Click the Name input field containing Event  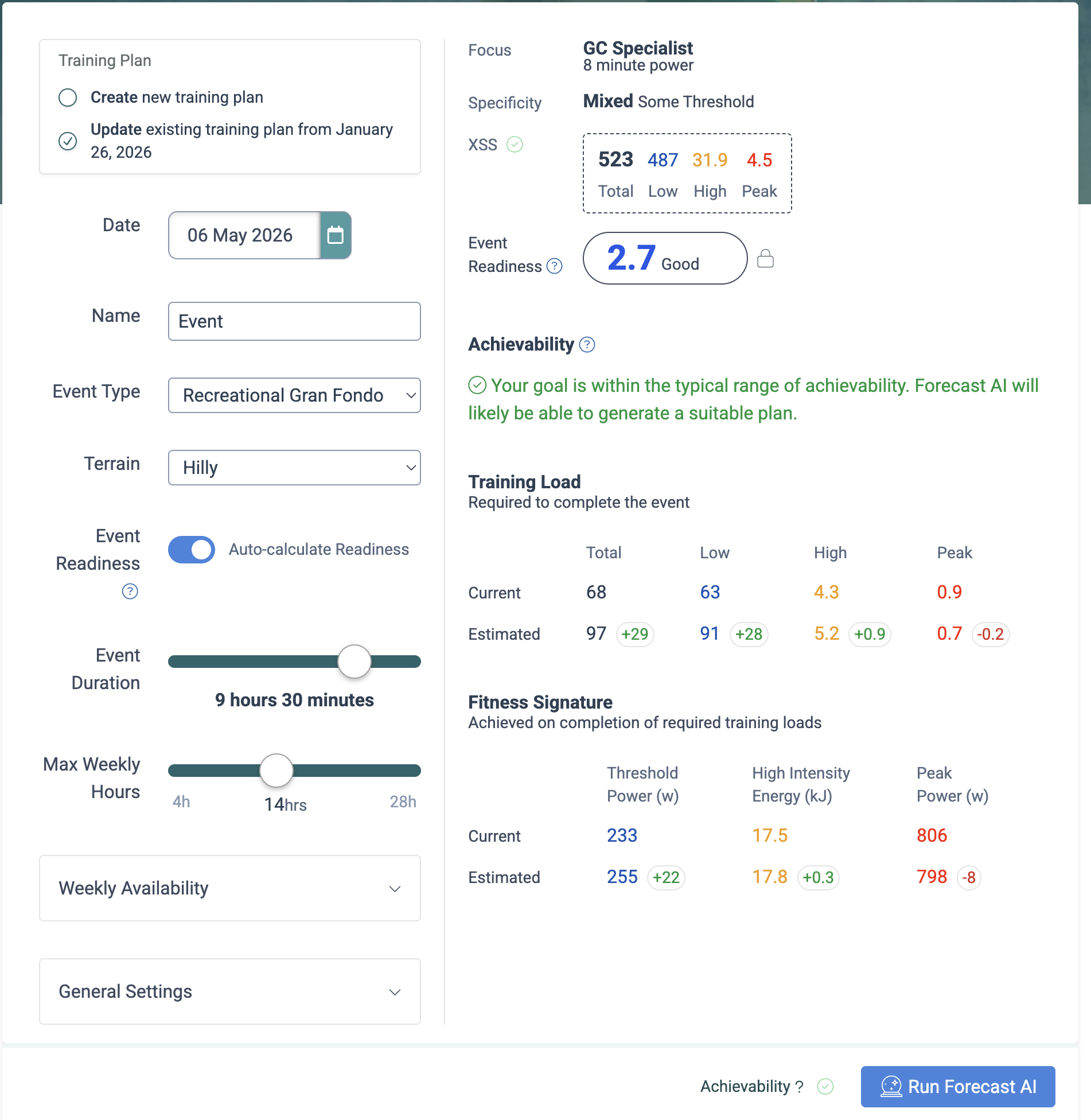pyautogui.click(x=294, y=321)
